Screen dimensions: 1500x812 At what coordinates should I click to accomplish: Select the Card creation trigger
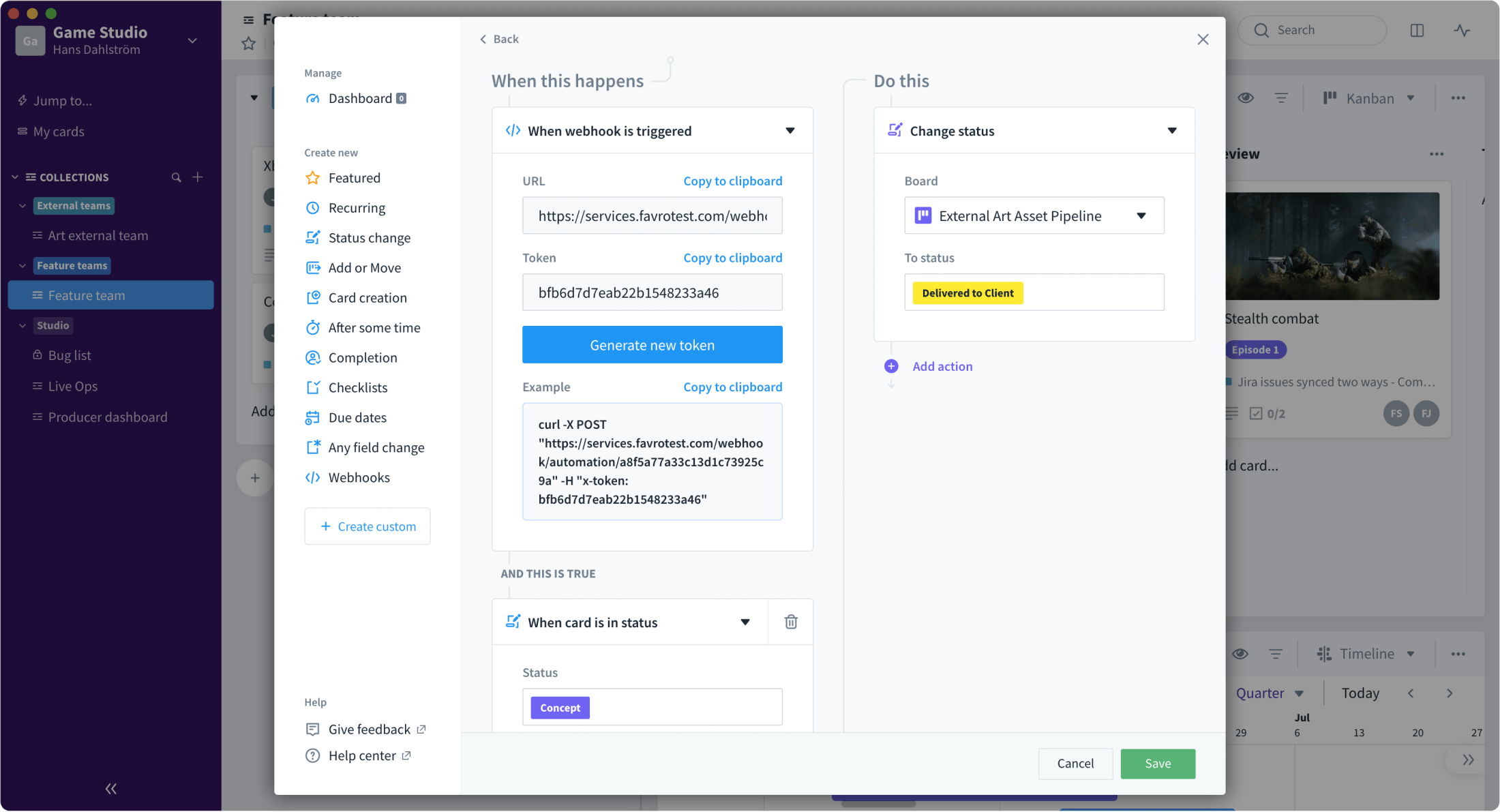coord(367,297)
